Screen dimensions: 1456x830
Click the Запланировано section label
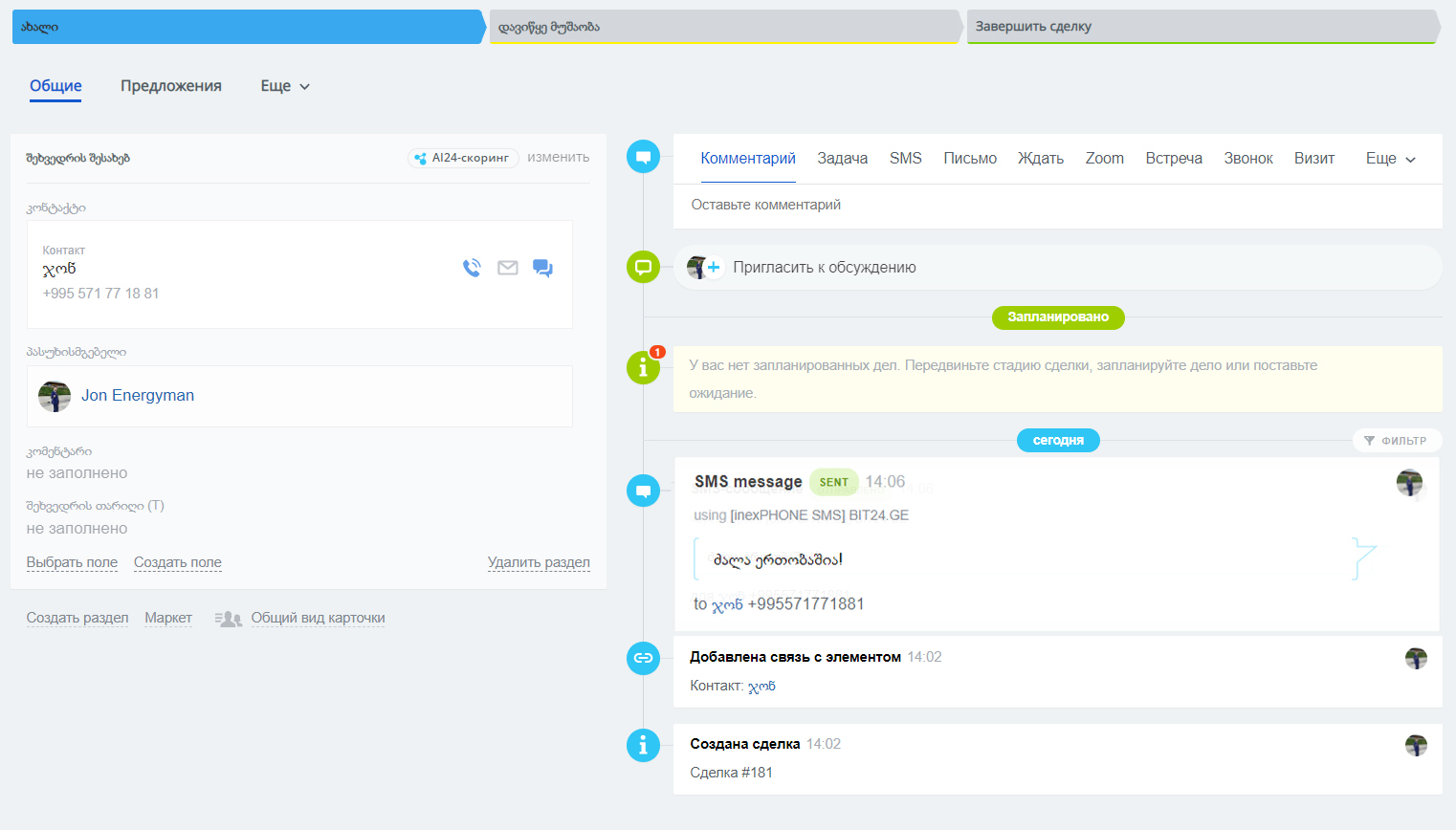coord(1058,317)
